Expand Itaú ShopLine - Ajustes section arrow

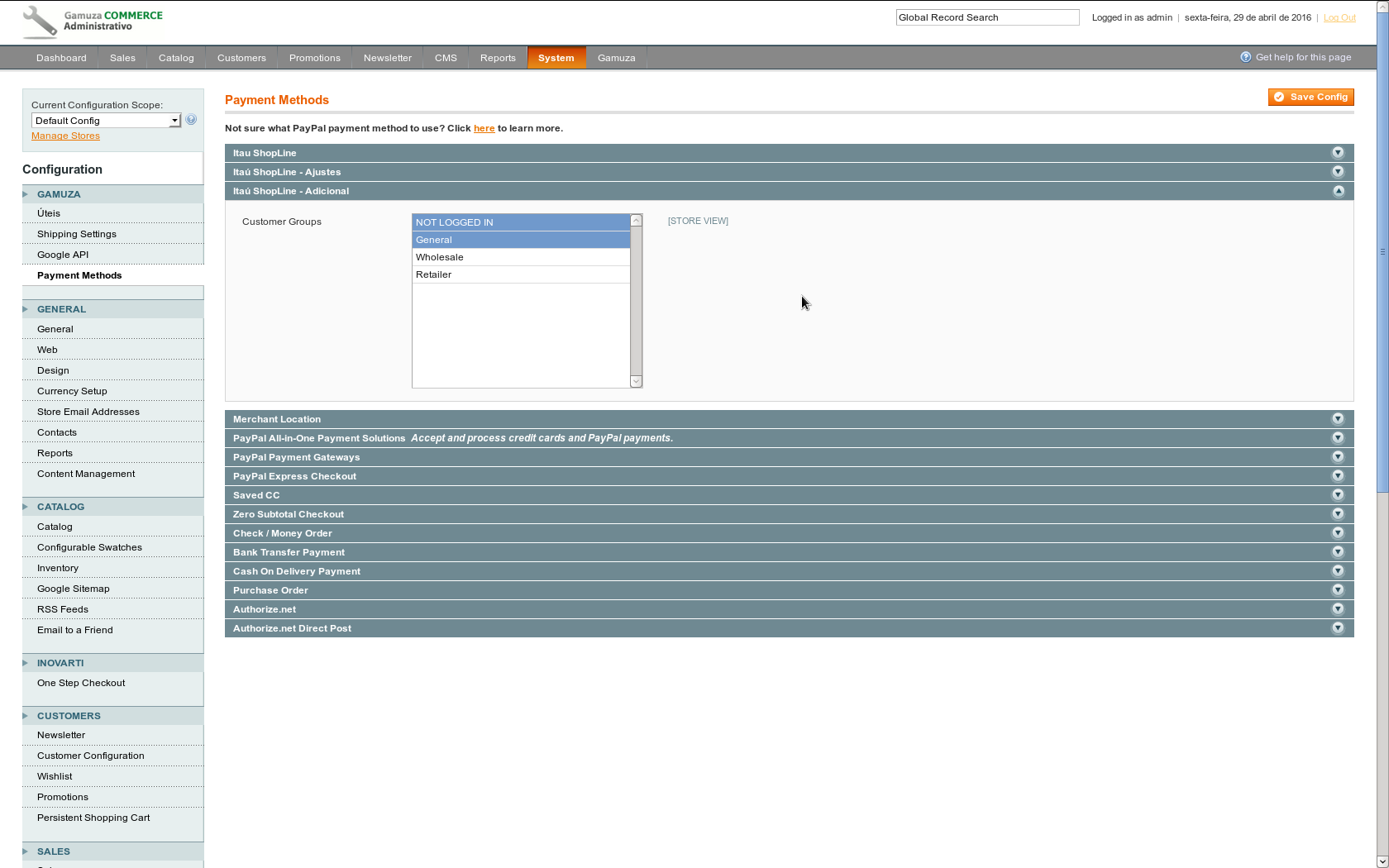1338,172
